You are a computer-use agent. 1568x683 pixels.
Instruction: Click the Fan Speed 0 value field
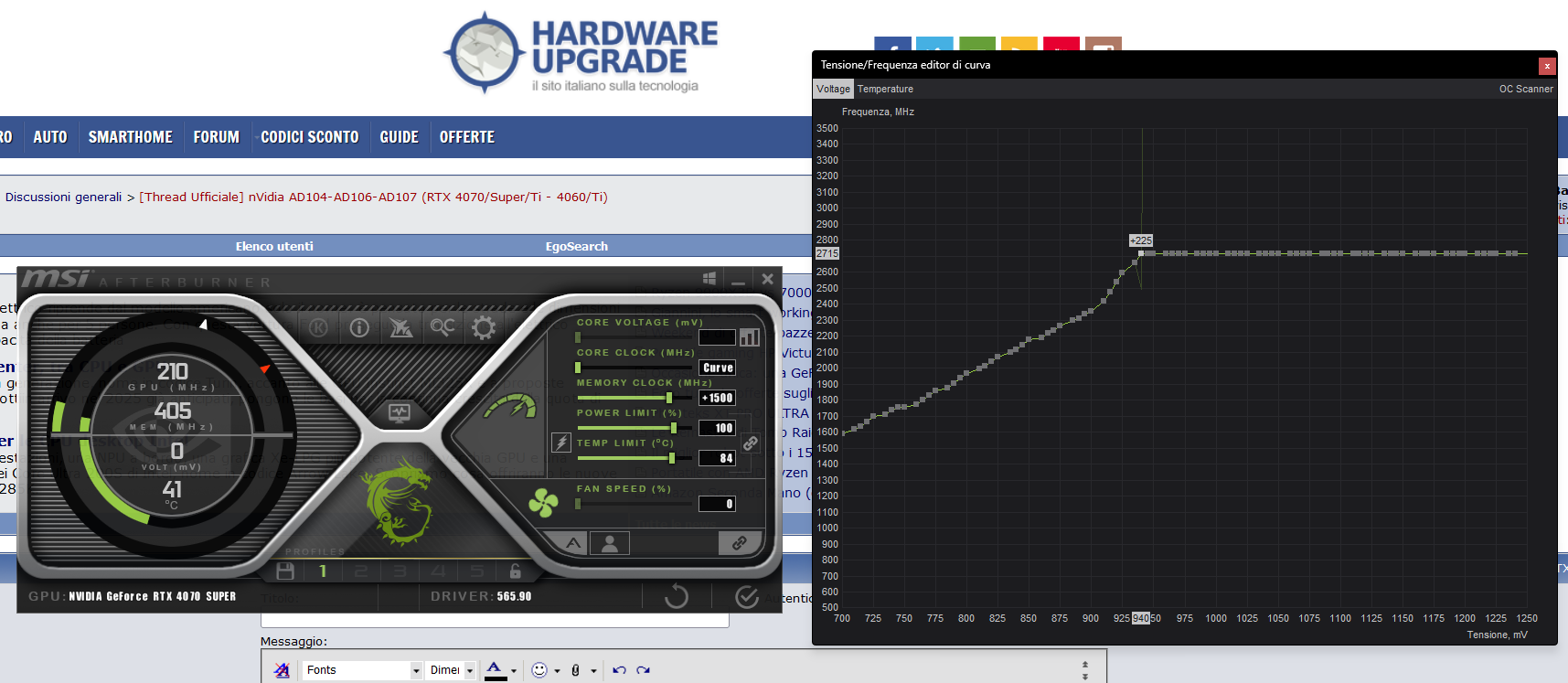point(718,504)
